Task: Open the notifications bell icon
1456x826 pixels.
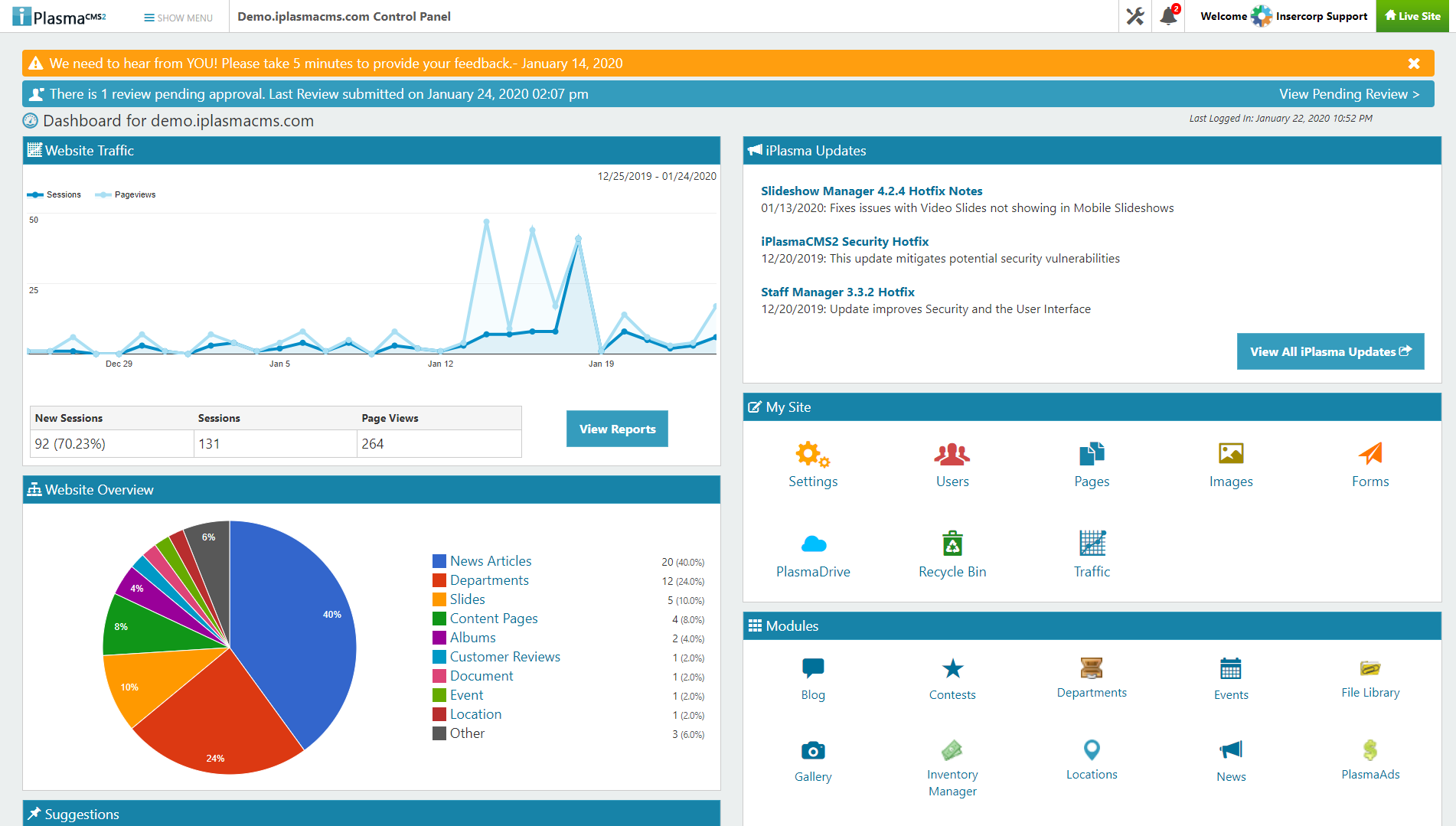Action: tap(1169, 16)
